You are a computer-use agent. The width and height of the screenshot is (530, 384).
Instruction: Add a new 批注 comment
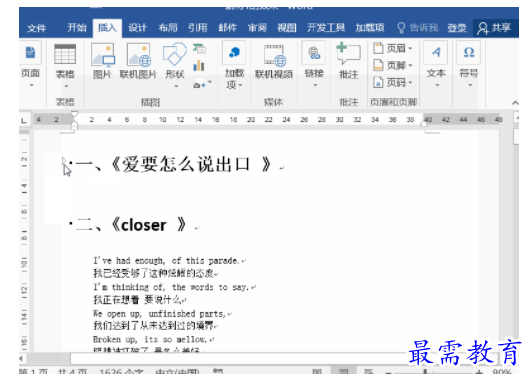(x=348, y=61)
